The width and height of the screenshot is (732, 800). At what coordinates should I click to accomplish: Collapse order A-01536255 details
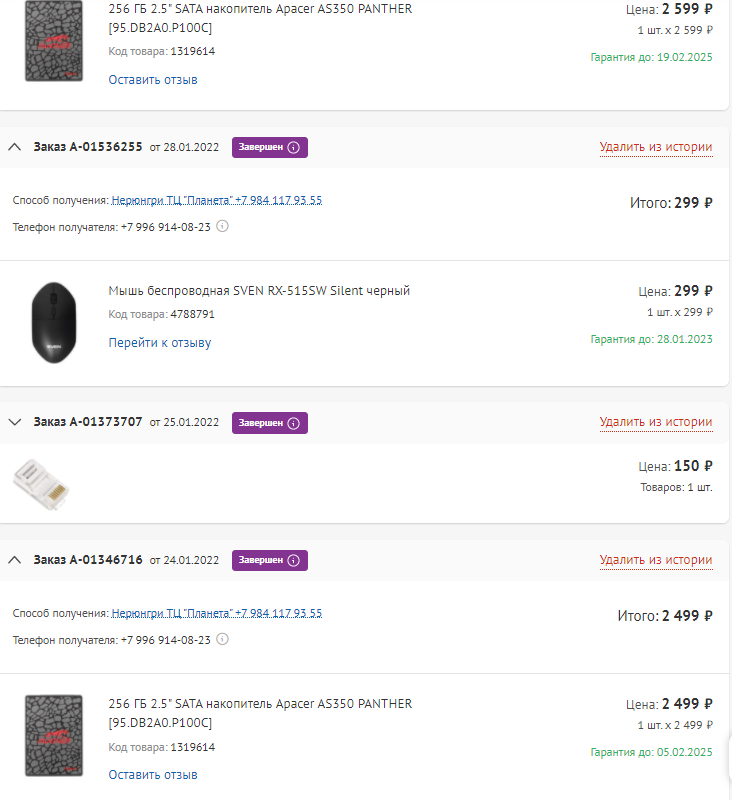pyautogui.click(x=14, y=147)
